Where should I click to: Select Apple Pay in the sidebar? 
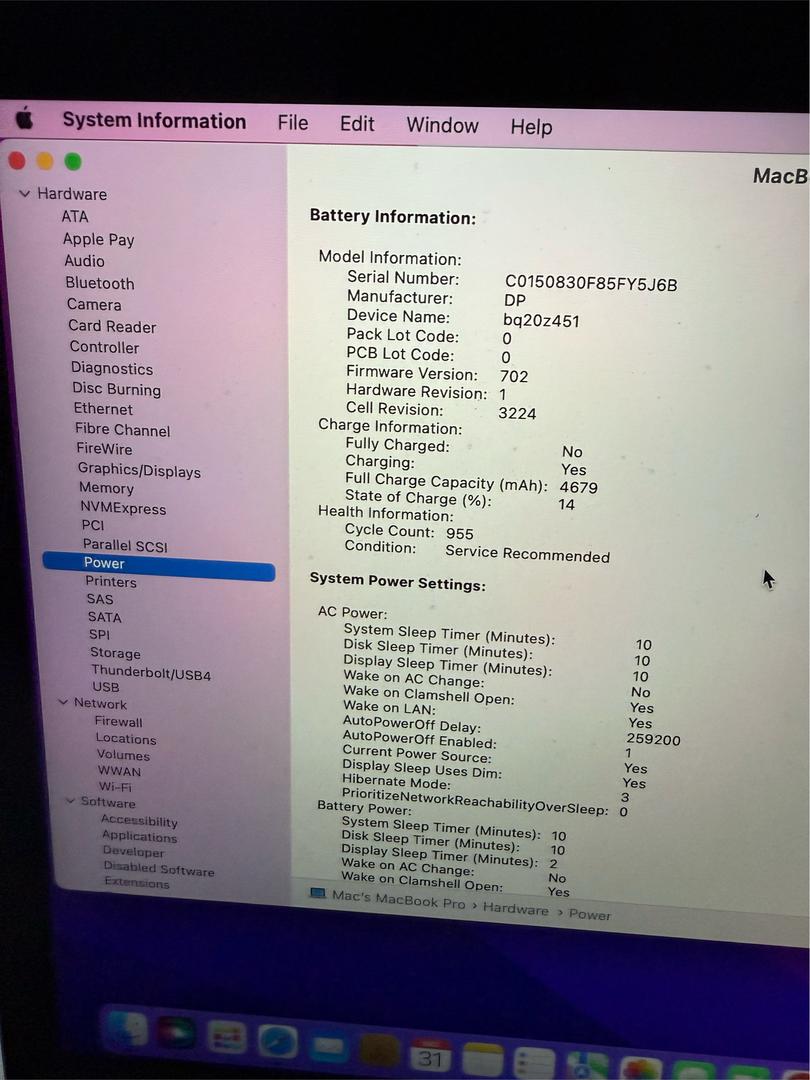coord(98,239)
